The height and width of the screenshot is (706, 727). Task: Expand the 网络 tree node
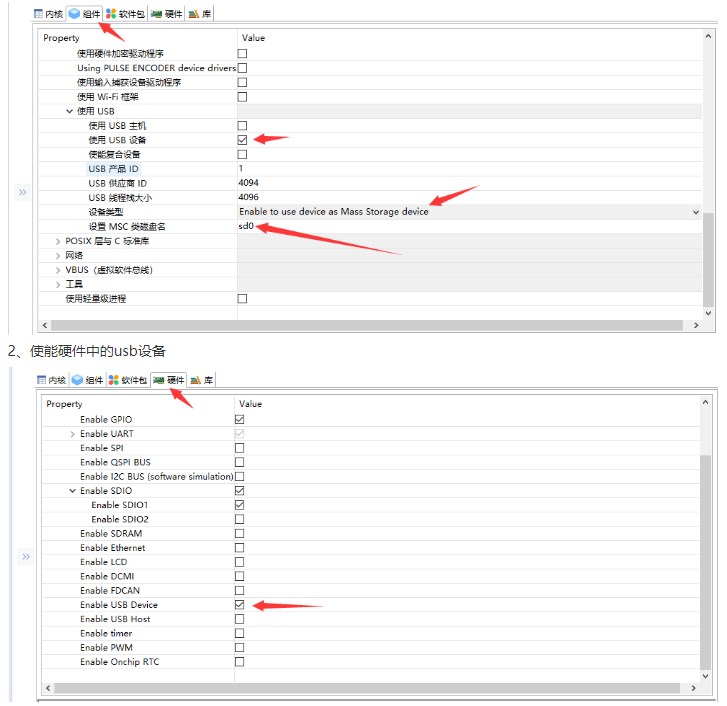(58, 255)
